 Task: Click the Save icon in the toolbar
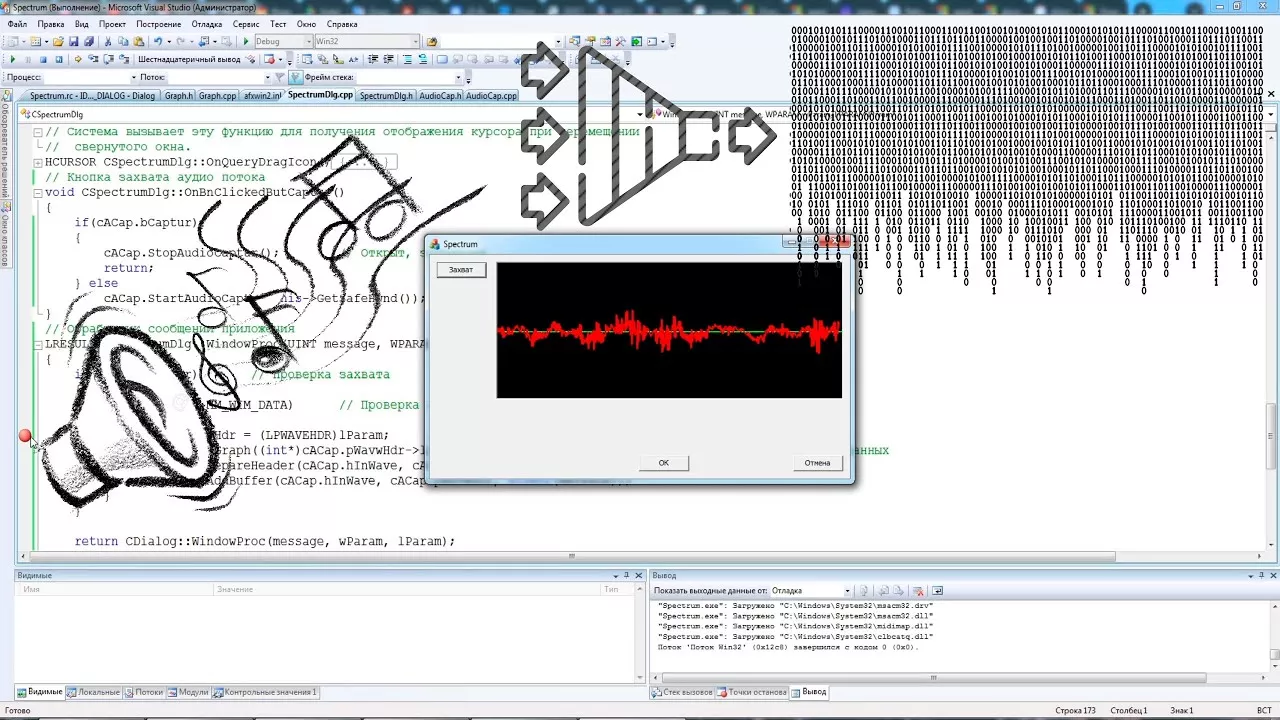73,42
